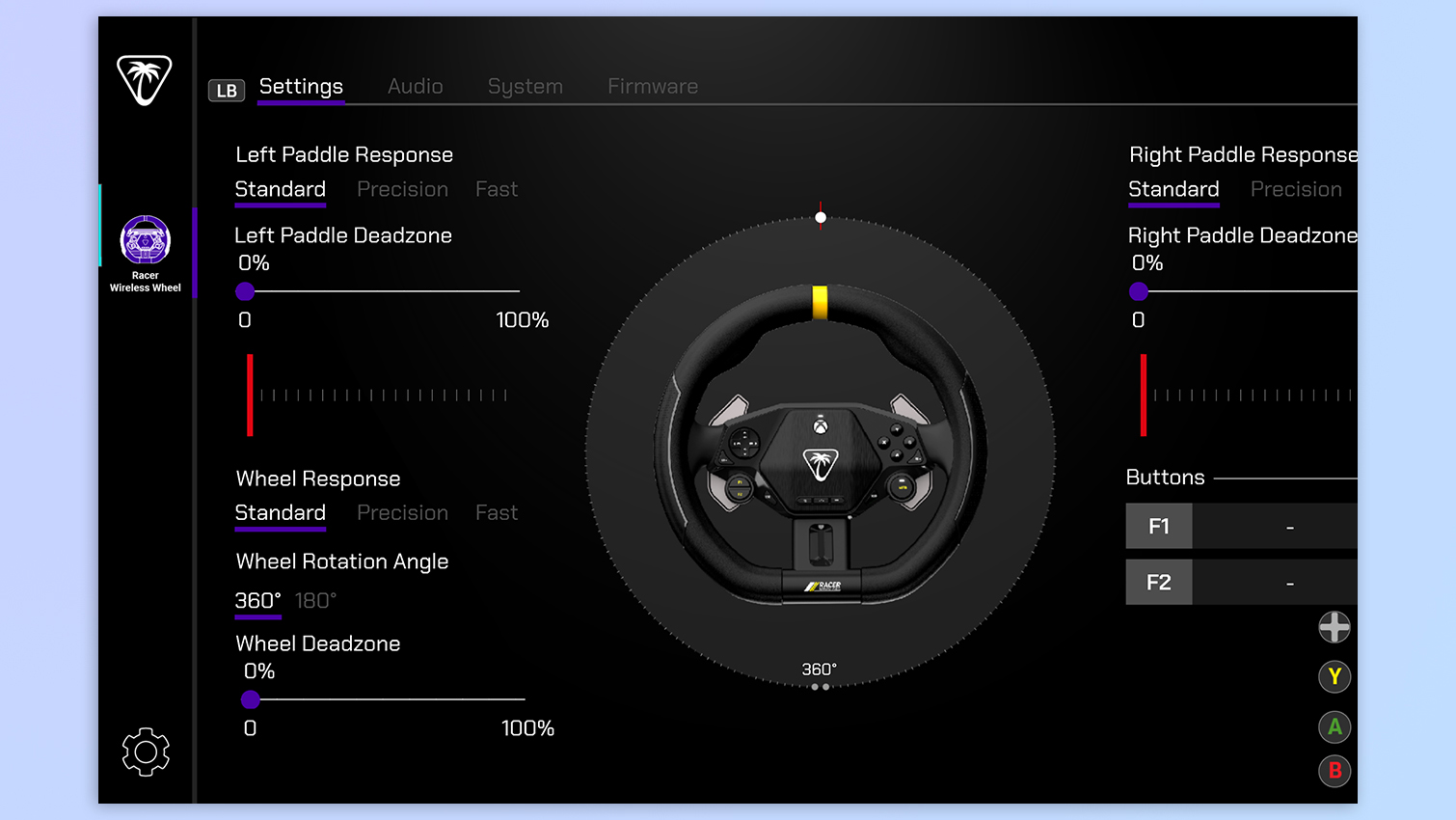1456x820 pixels.
Task: Set Wheel Response to Fast
Action: tap(496, 512)
